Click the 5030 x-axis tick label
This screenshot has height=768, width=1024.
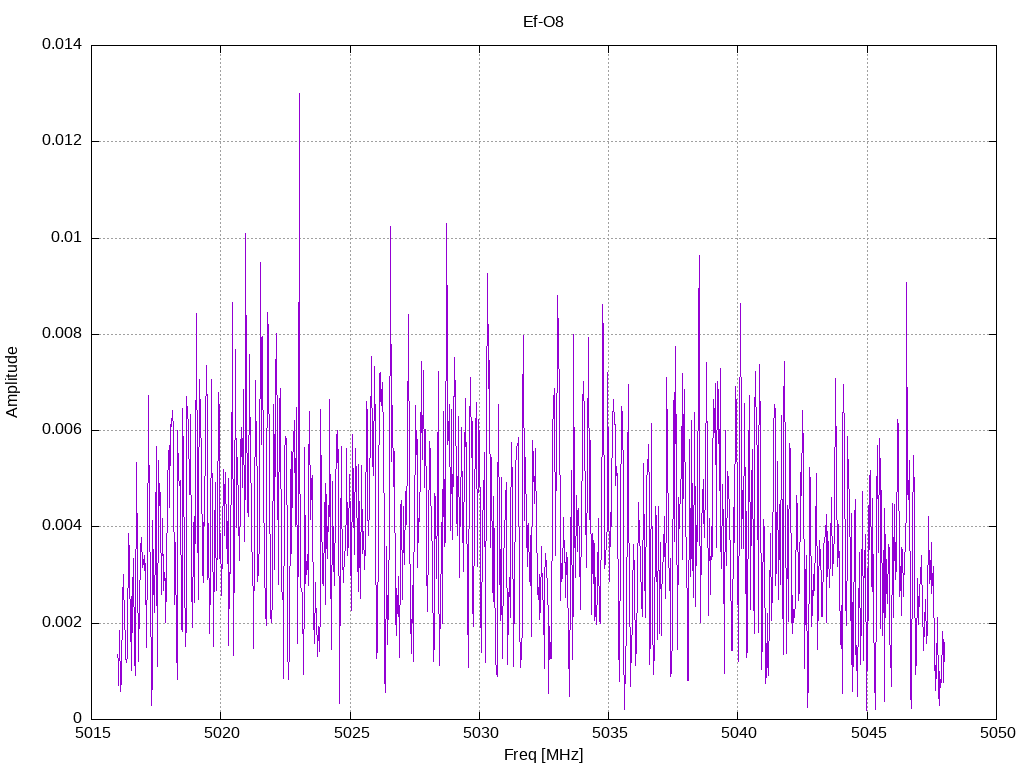[480, 733]
